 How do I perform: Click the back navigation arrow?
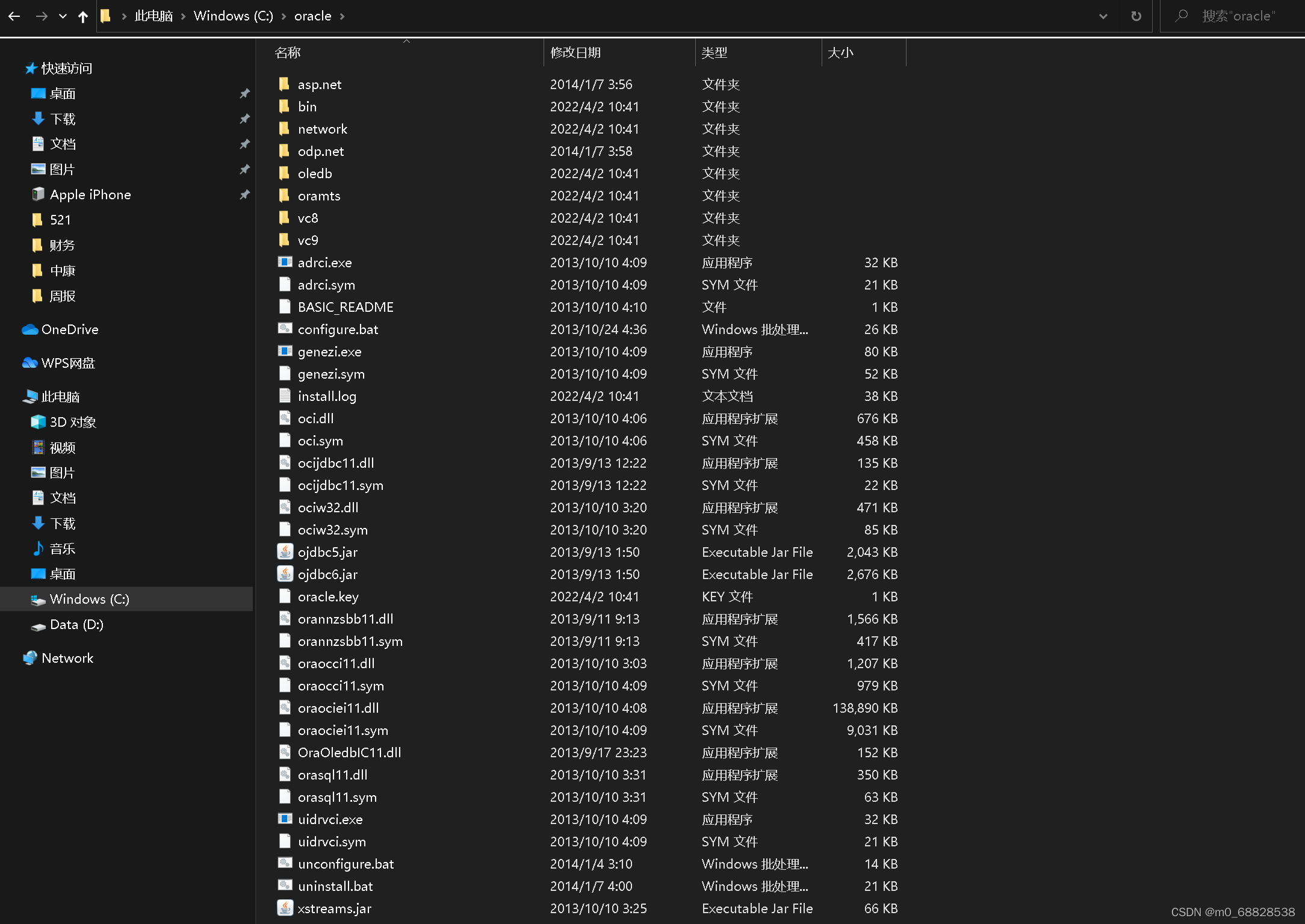point(14,16)
